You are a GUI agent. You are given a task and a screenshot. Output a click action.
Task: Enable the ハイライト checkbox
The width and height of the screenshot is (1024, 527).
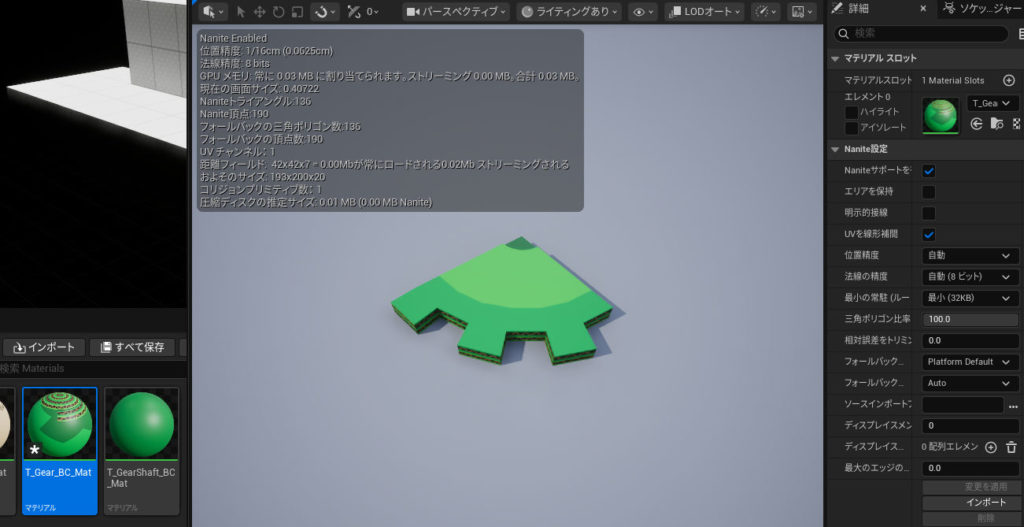coord(851,112)
